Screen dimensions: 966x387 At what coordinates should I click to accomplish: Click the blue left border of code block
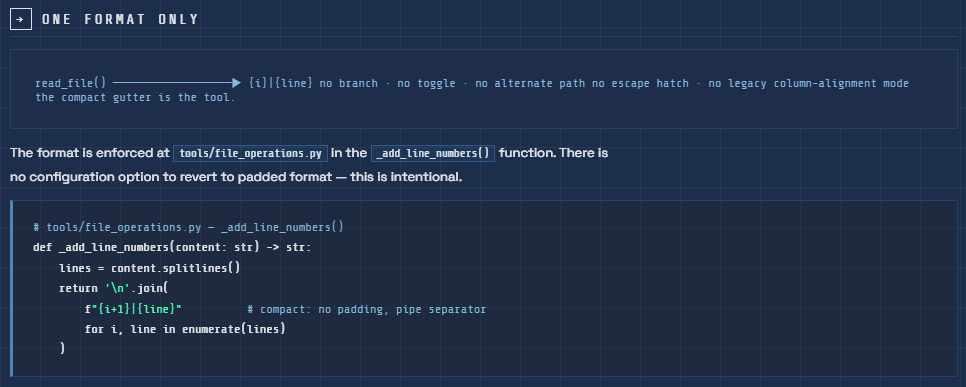[12, 288]
